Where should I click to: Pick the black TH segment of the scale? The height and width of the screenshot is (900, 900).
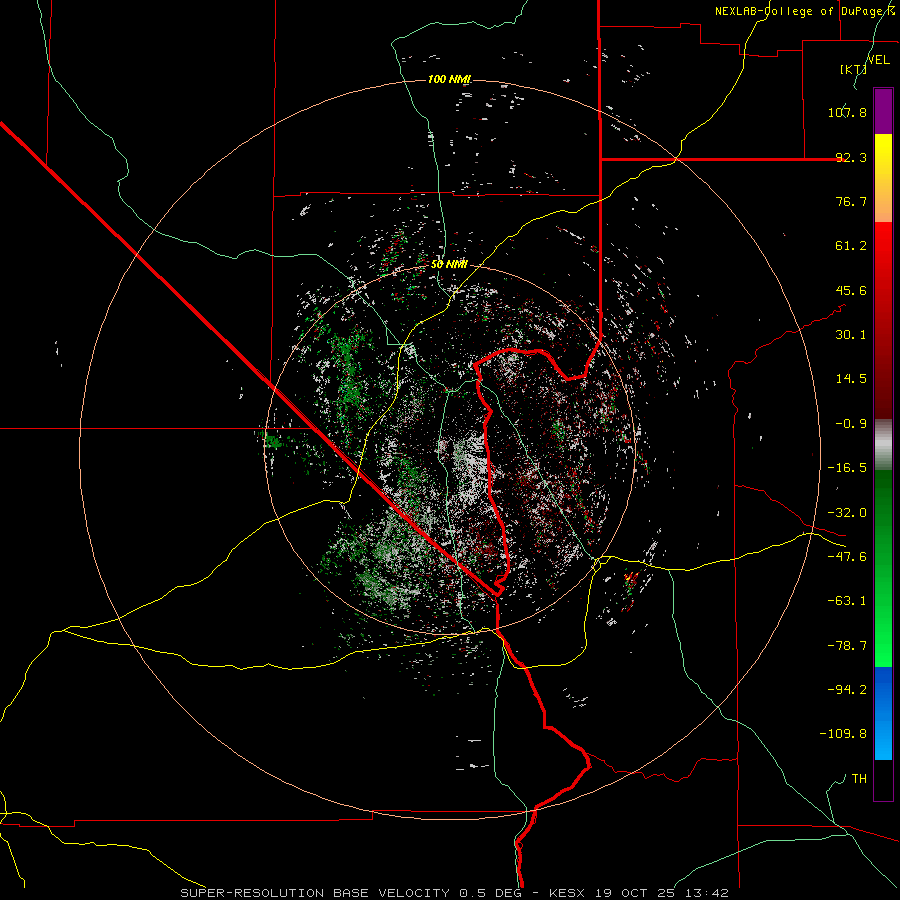(883, 779)
